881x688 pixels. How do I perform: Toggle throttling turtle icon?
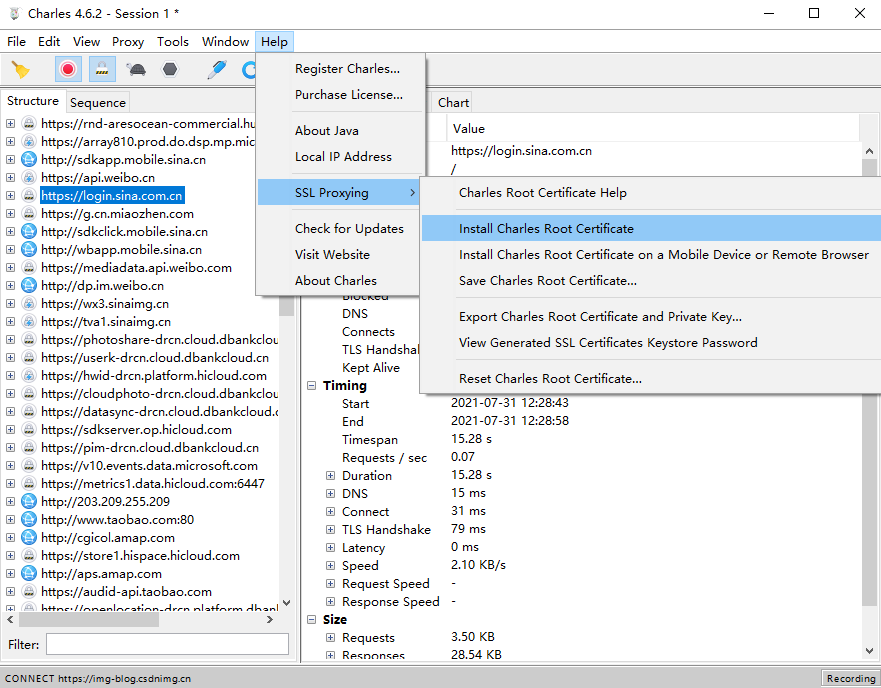pyautogui.click(x=136, y=70)
